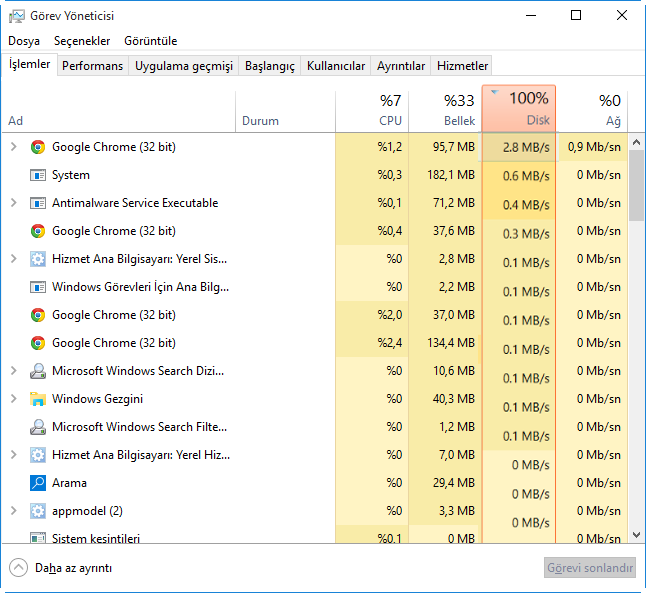
Task: Expand the Windows Gezgini group
Action: click(x=14, y=399)
